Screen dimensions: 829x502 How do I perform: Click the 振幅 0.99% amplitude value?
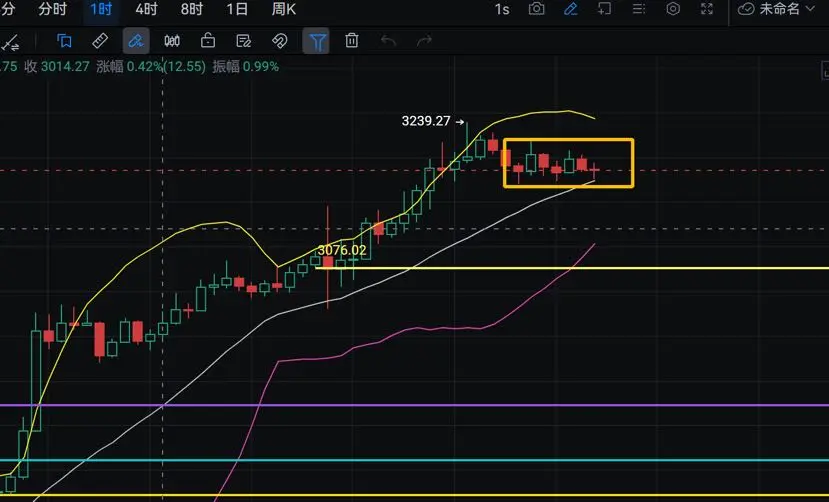pos(245,67)
